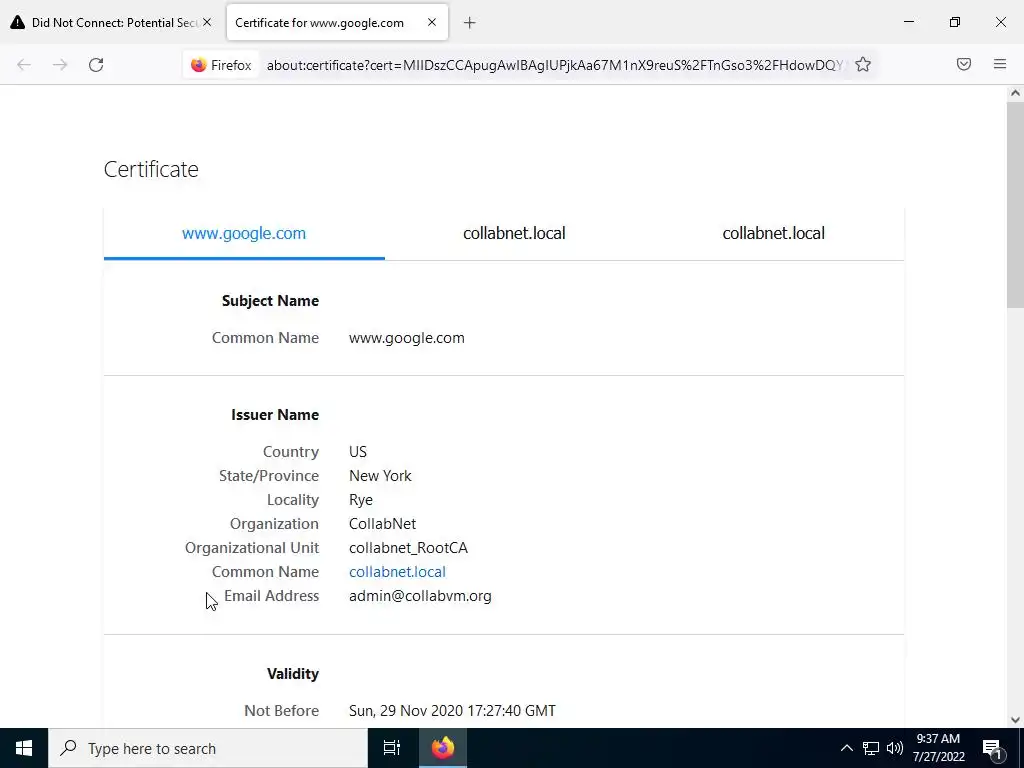Open the network status tray icon
This screenshot has height=768, width=1024.
871,748
